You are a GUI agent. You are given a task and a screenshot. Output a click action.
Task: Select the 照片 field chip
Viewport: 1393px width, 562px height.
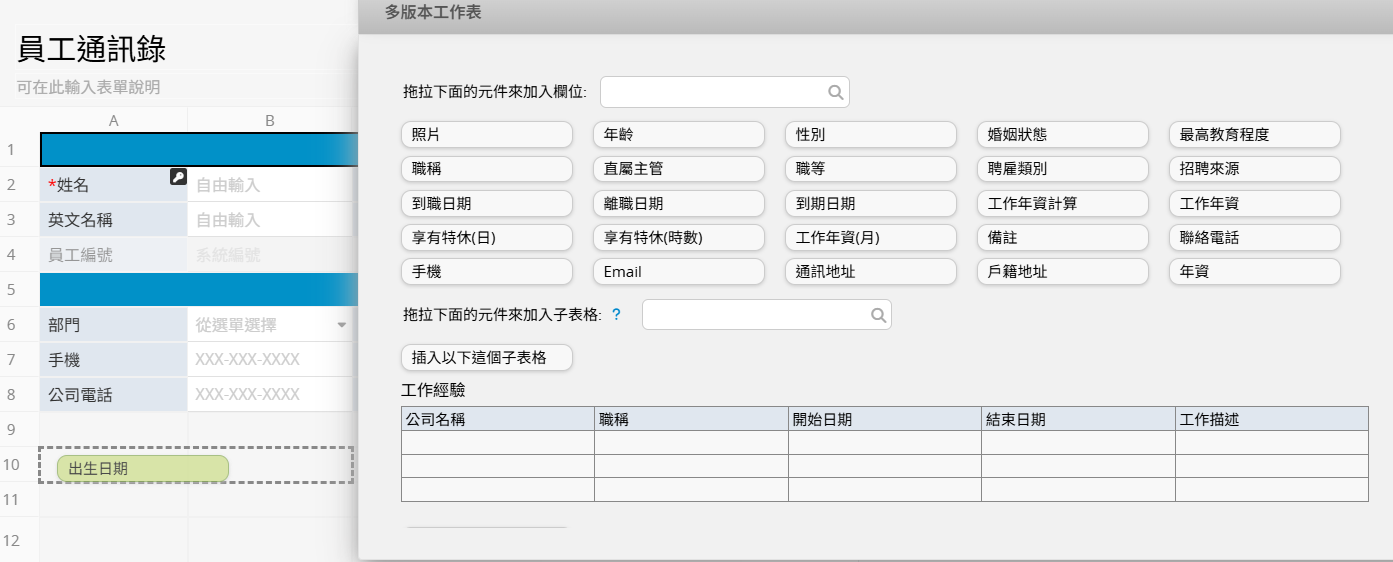pyautogui.click(x=486, y=134)
